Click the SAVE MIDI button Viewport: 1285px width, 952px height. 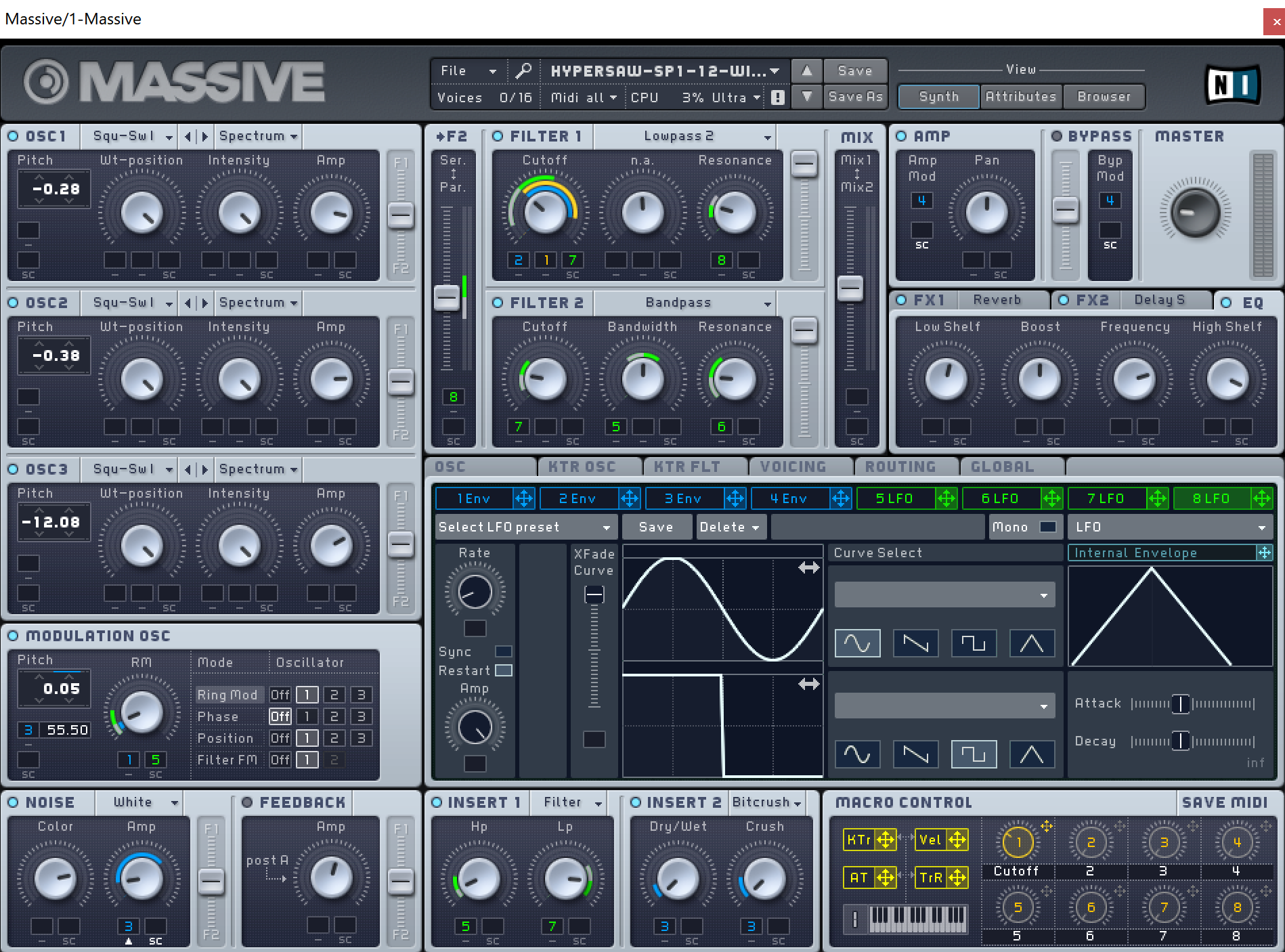(1225, 802)
